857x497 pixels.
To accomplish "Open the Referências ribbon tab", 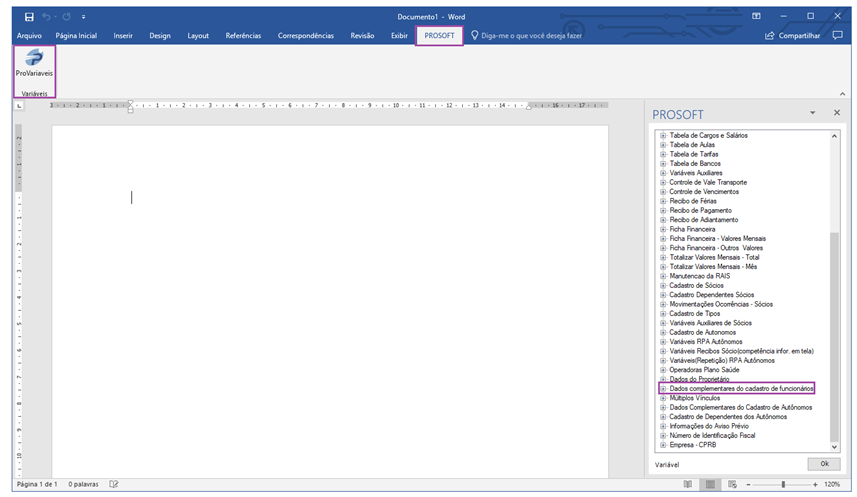I will click(243, 36).
